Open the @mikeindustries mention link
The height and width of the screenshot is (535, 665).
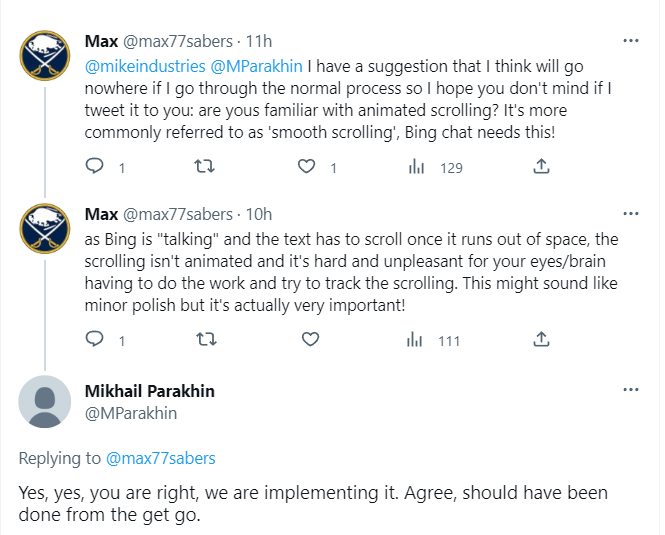[x=145, y=66]
